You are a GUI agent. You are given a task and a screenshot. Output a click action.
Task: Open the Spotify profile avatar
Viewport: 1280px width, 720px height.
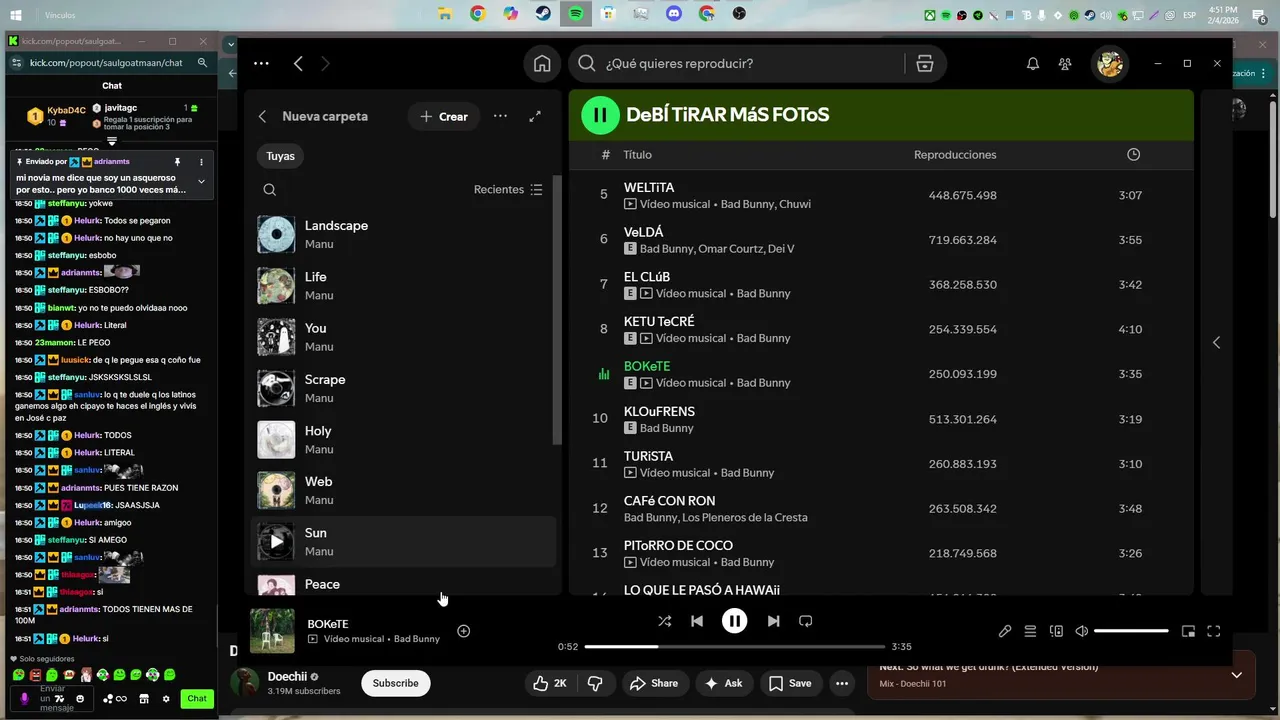click(1109, 64)
